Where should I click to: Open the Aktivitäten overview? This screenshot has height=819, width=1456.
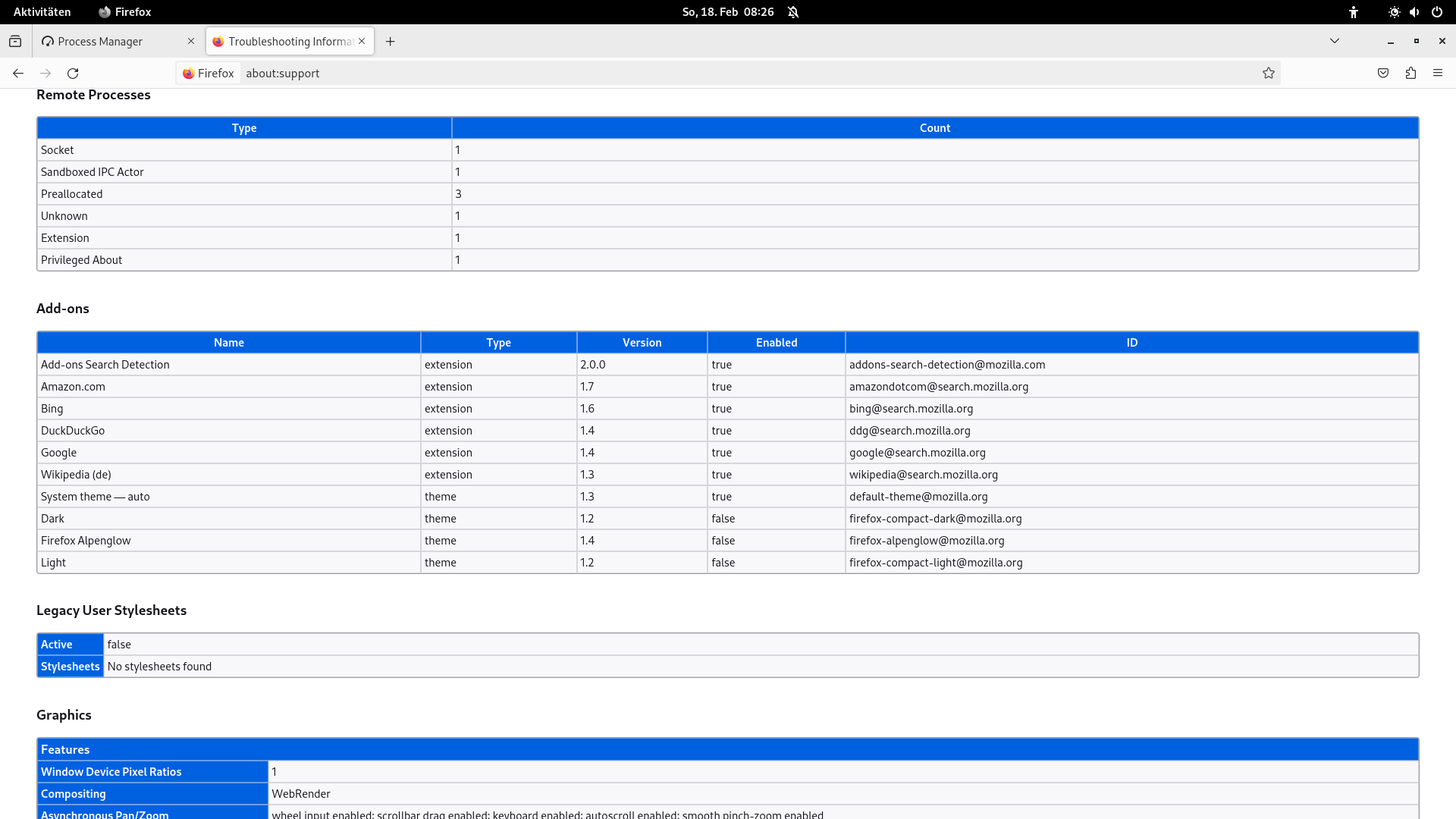[42, 11]
